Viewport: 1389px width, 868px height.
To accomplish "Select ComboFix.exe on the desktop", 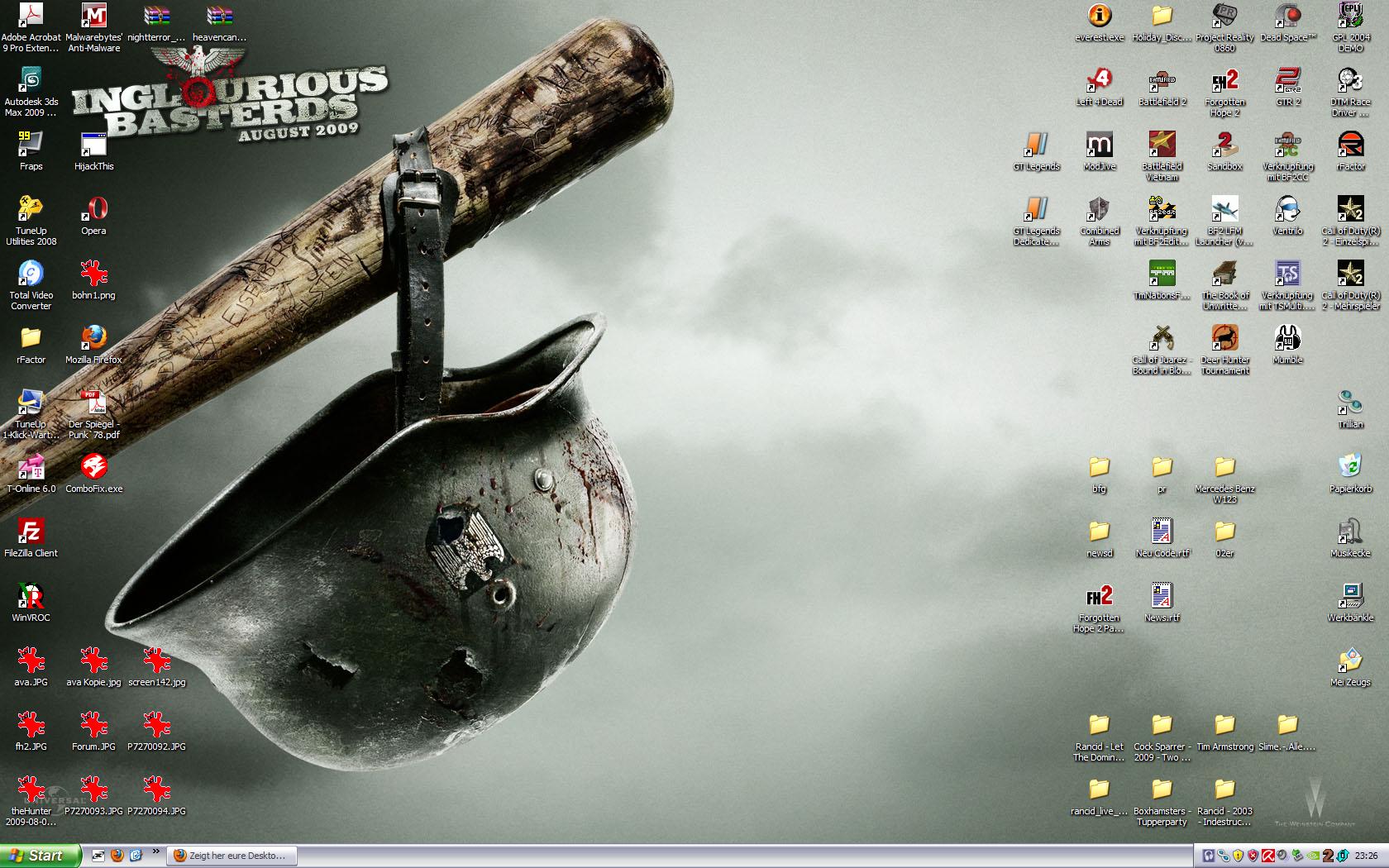I will tap(93, 474).
